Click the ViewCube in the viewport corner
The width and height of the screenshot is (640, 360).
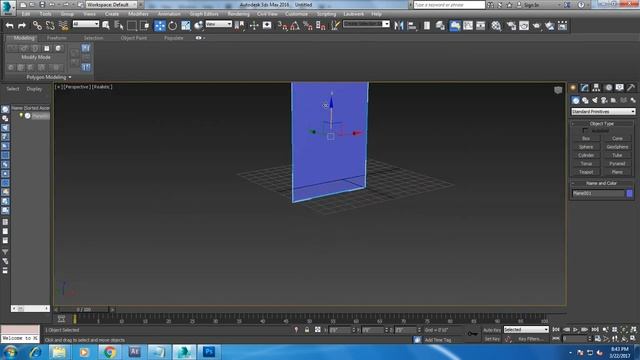click(x=558, y=90)
